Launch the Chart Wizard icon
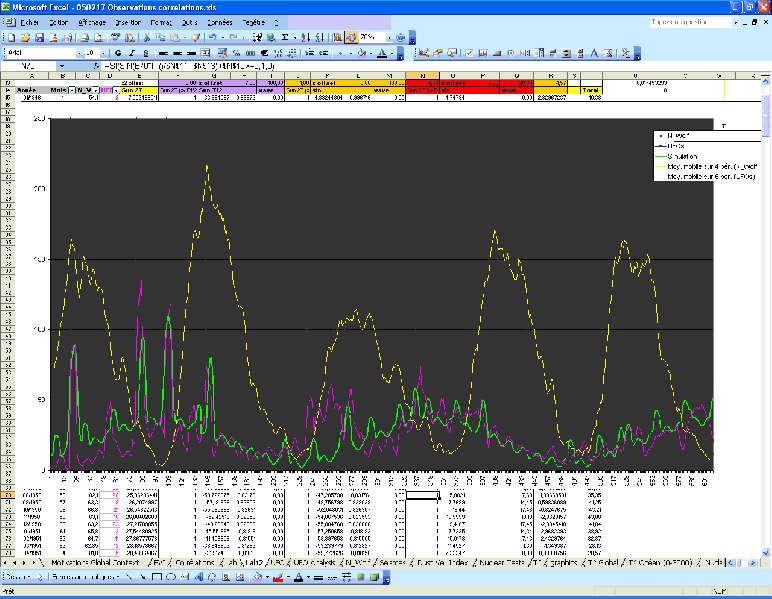Image resolution: width=772 pixels, height=599 pixels. pos(336,37)
